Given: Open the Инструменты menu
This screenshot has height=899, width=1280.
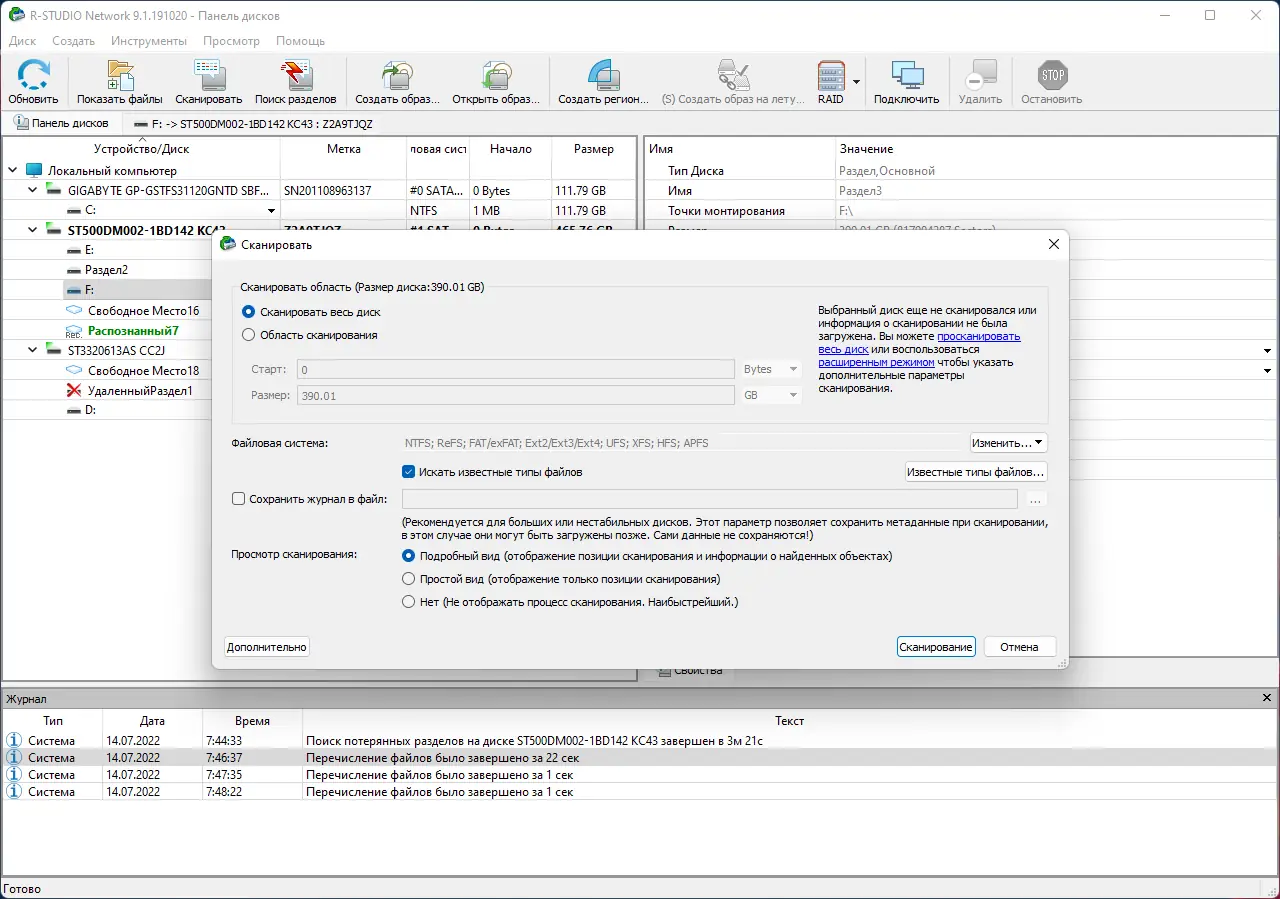Looking at the screenshot, I should pyautogui.click(x=149, y=41).
